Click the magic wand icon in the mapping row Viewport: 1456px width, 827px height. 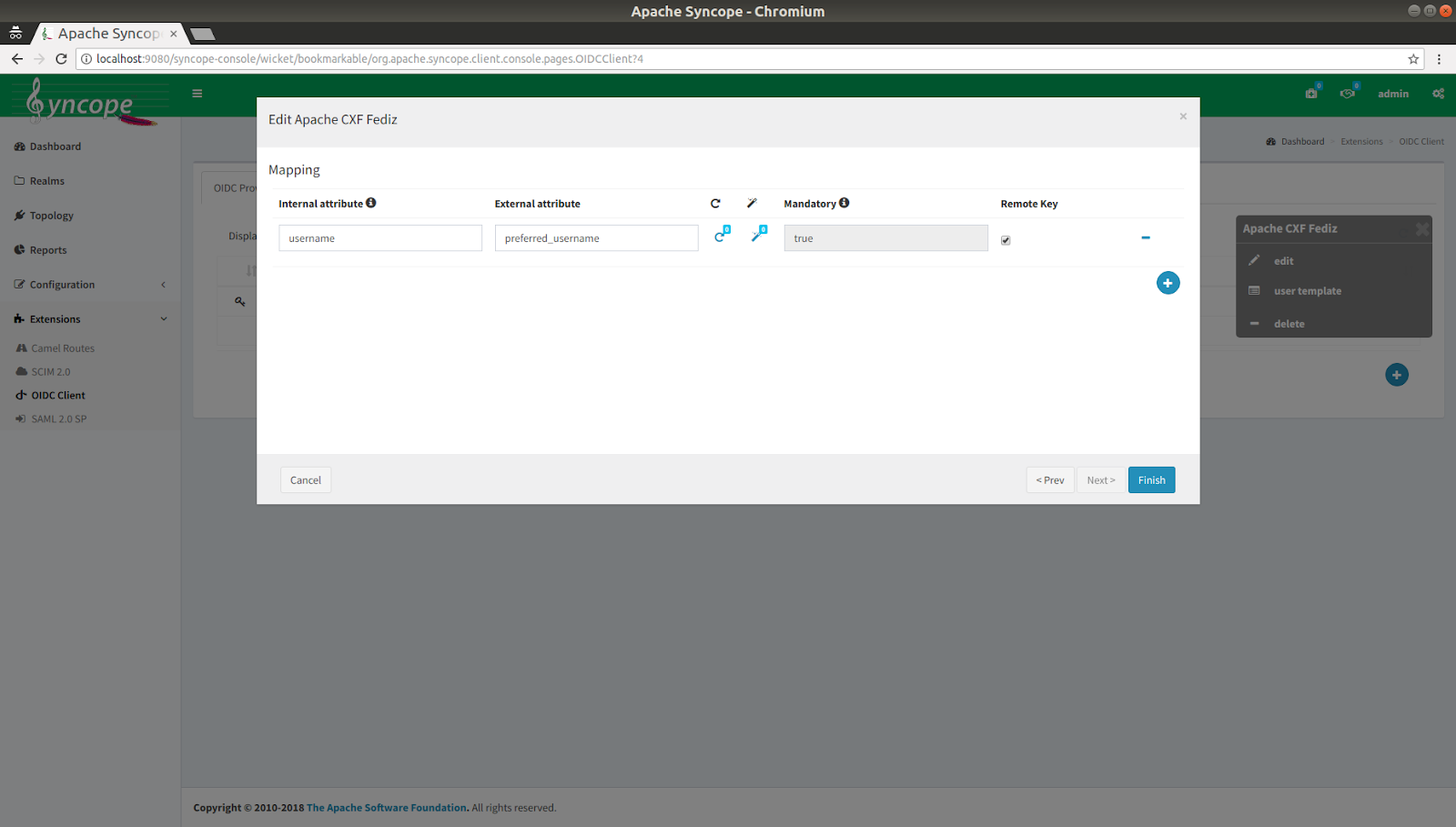757,235
